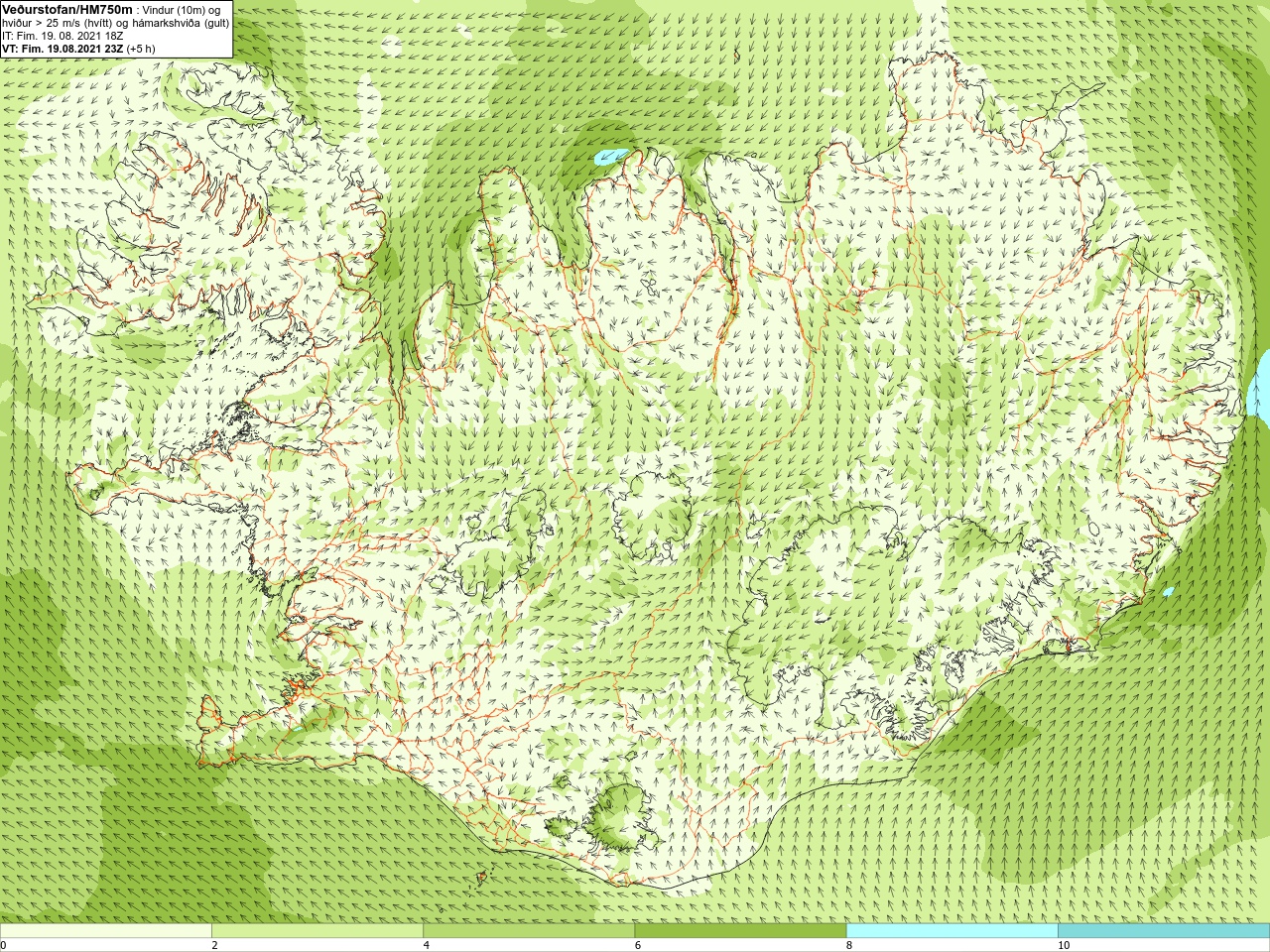Click the scale label '10'
Image resolution: width=1270 pixels, height=952 pixels.
tap(1063, 945)
